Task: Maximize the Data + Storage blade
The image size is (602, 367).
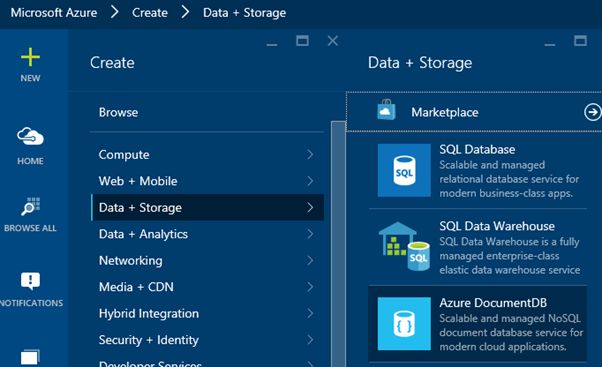Action: pos(580,41)
